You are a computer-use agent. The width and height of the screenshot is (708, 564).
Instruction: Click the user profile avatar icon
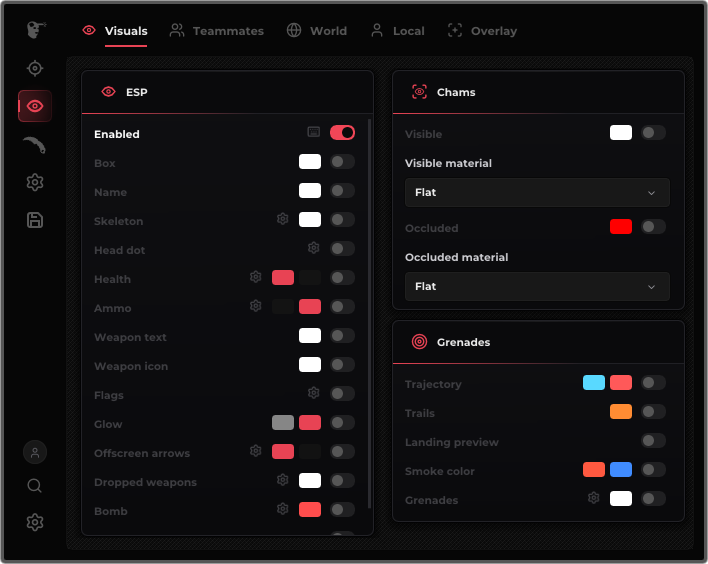coord(35,452)
